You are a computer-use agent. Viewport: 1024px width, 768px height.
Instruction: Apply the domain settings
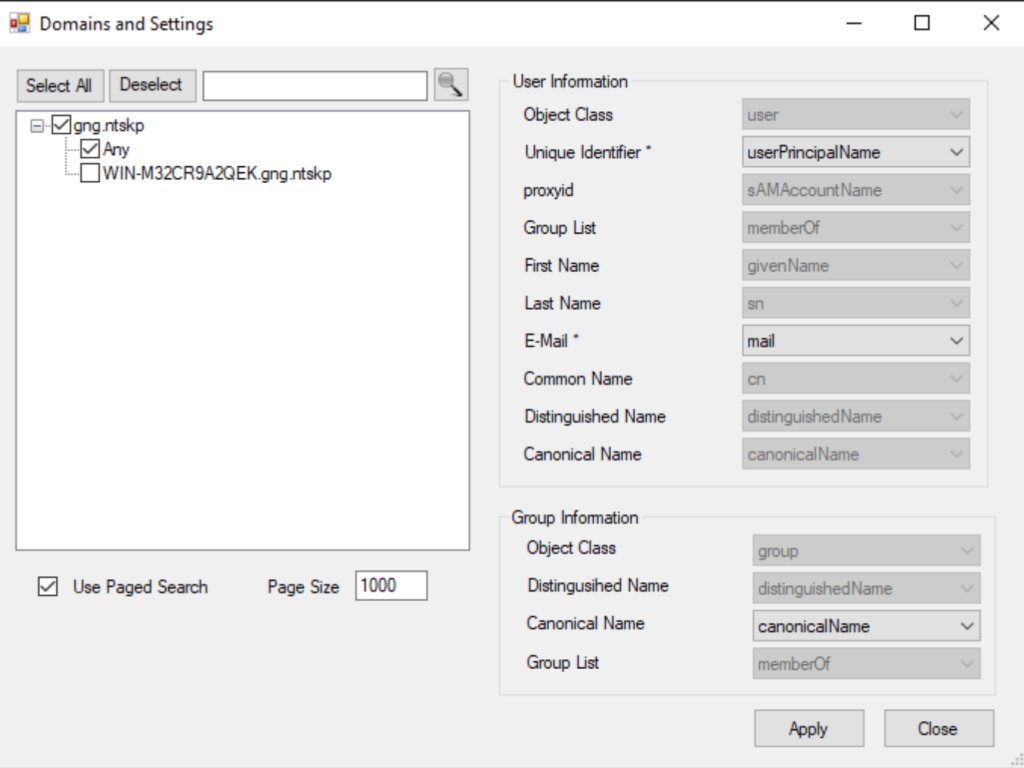tap(808, 728)
